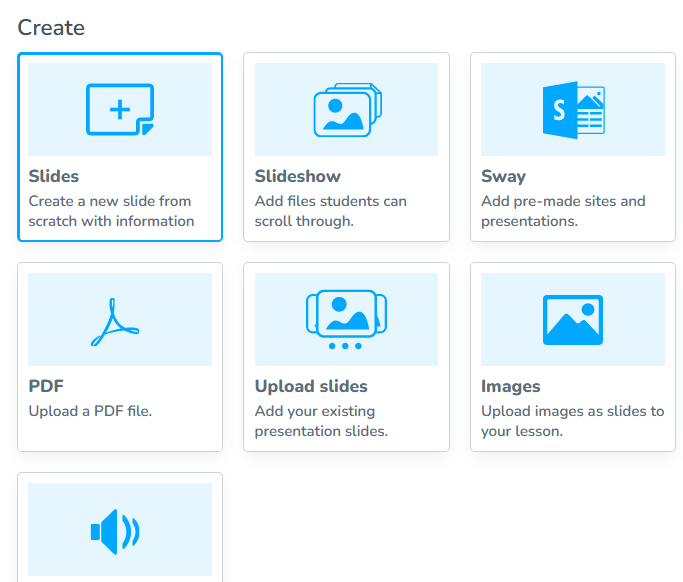Click the 'Create' section heading

click(x=51, y=27)
